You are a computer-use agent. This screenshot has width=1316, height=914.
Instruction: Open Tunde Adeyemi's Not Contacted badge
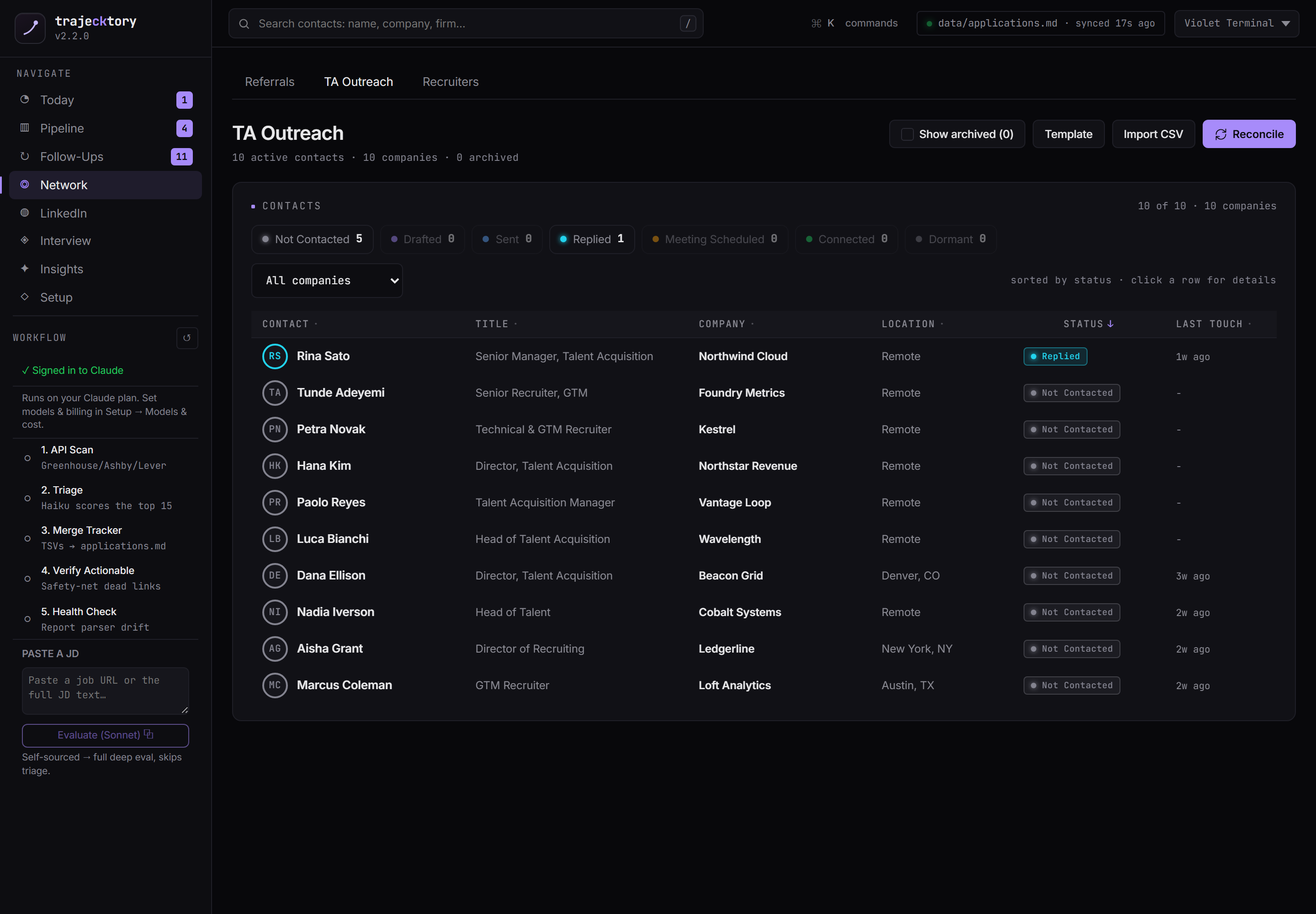click(1072, 393)
